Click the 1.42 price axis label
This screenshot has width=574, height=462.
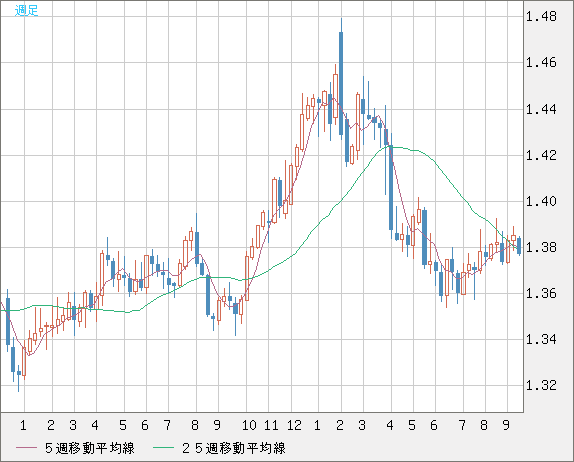(x=541, y=156)
